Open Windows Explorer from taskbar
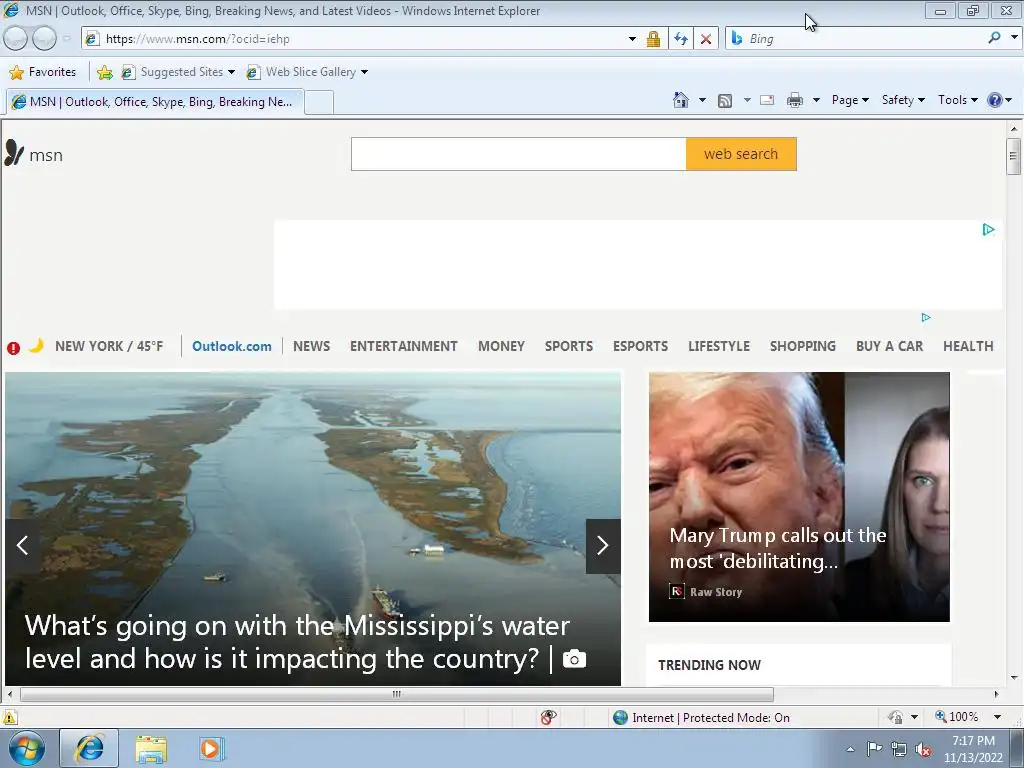The image size is (1024, 768). [151, 748]
